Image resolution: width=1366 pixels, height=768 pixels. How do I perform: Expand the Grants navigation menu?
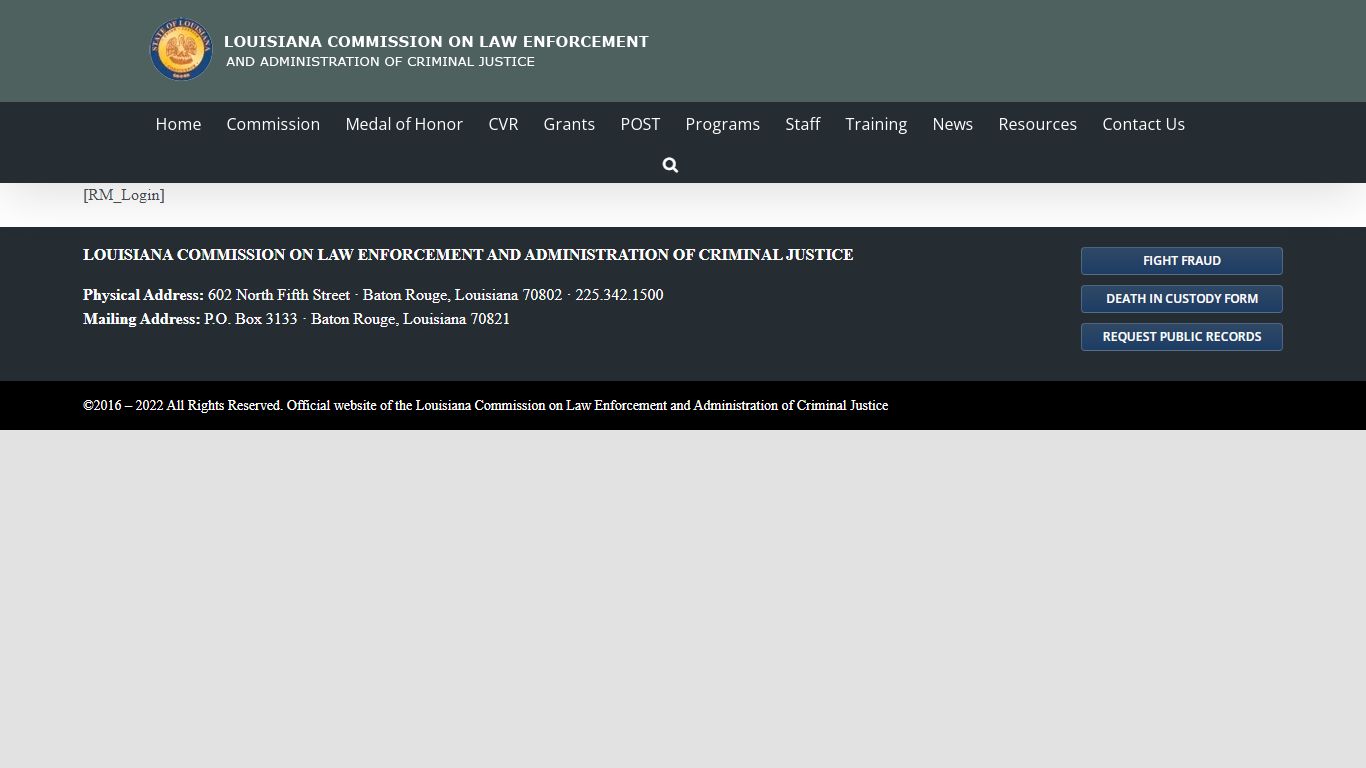tap(569, 124)
